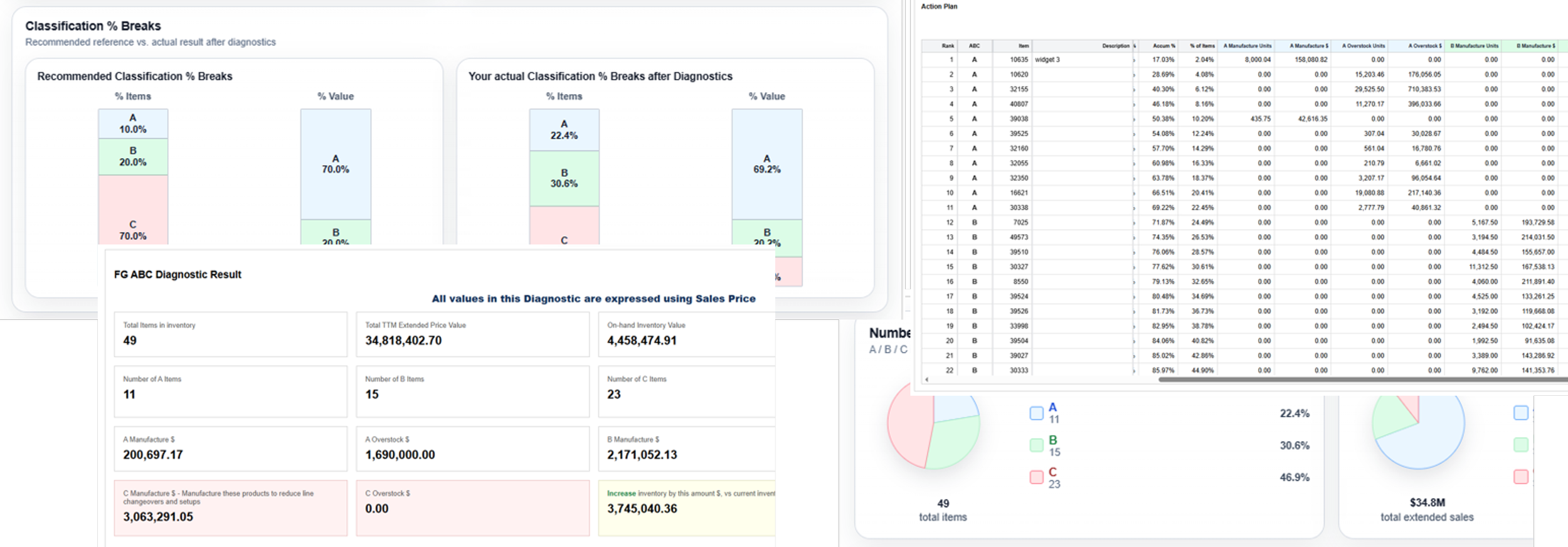This screenshot has height=547, width=1568.
Task: Click the A Manufacture Units column header
Action: [x=1246, y=46]
